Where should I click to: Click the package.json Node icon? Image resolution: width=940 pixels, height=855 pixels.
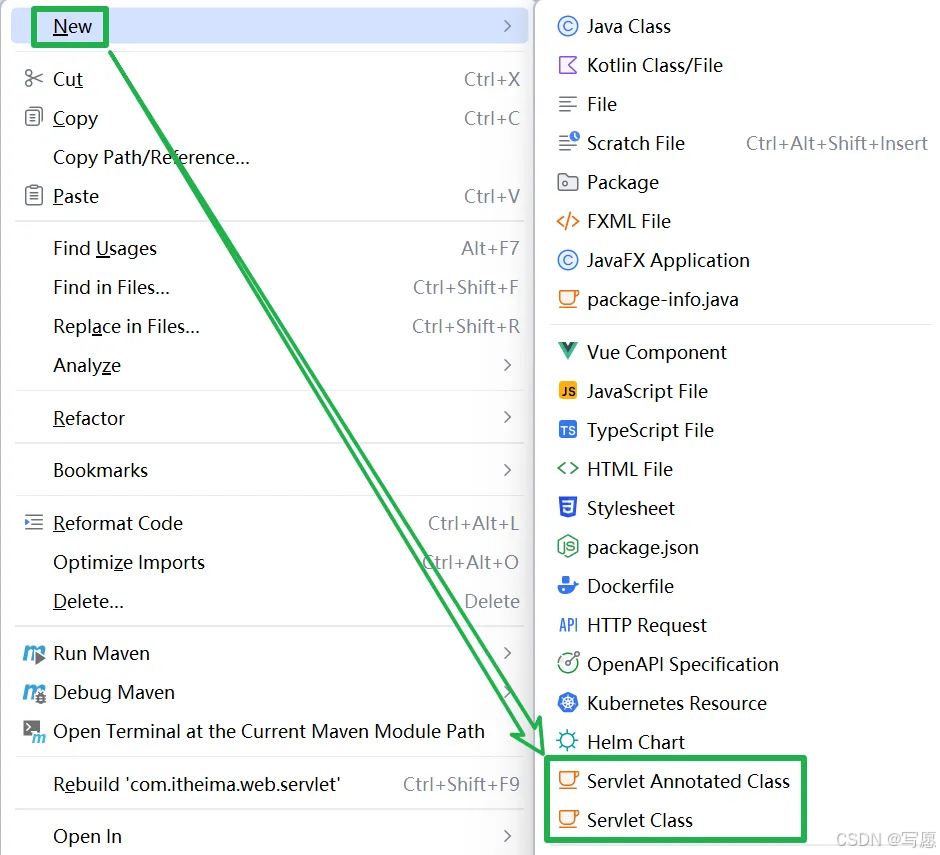pyautogui.click(x=567, y=547)
